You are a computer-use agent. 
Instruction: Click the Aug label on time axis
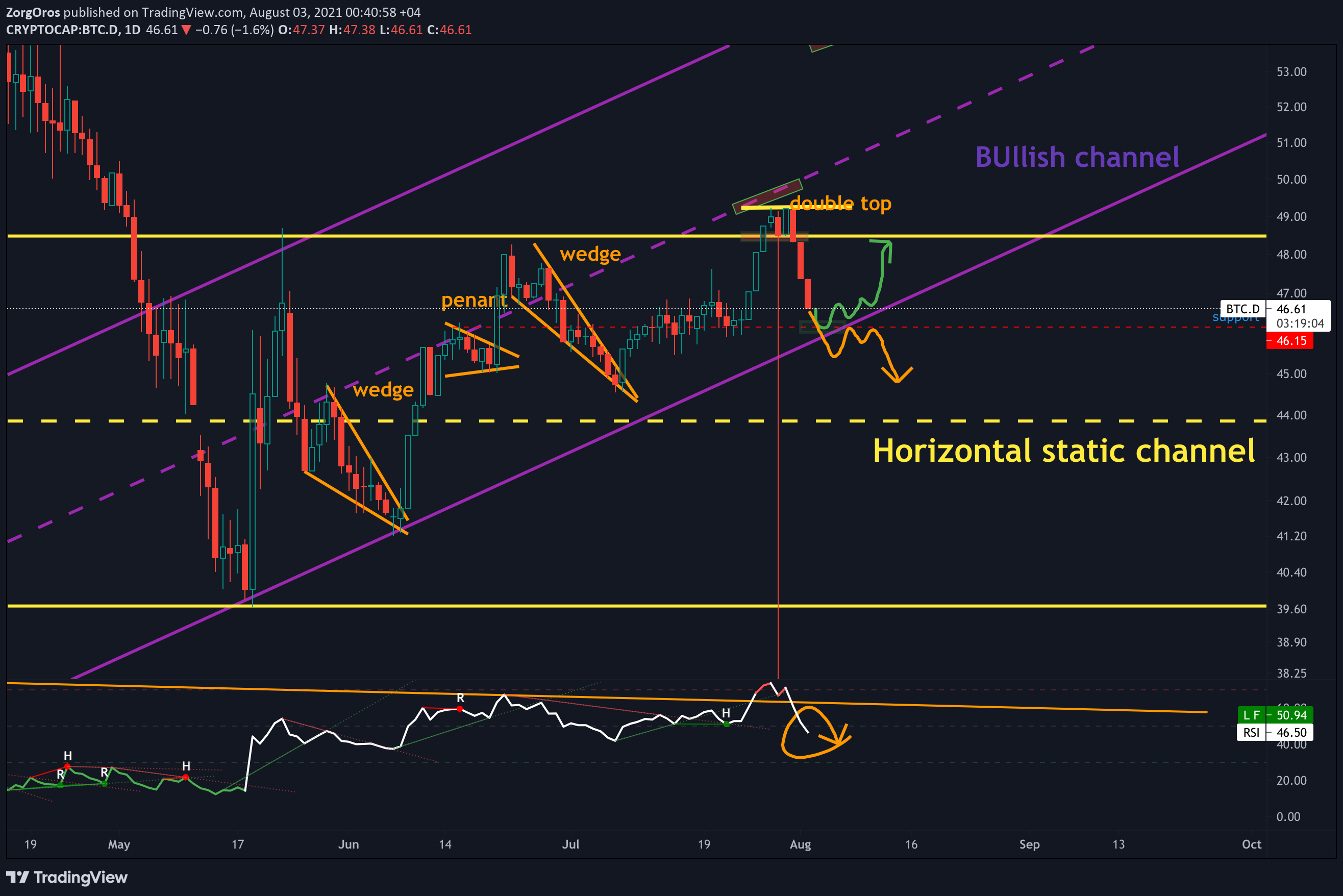pos(800,844)
